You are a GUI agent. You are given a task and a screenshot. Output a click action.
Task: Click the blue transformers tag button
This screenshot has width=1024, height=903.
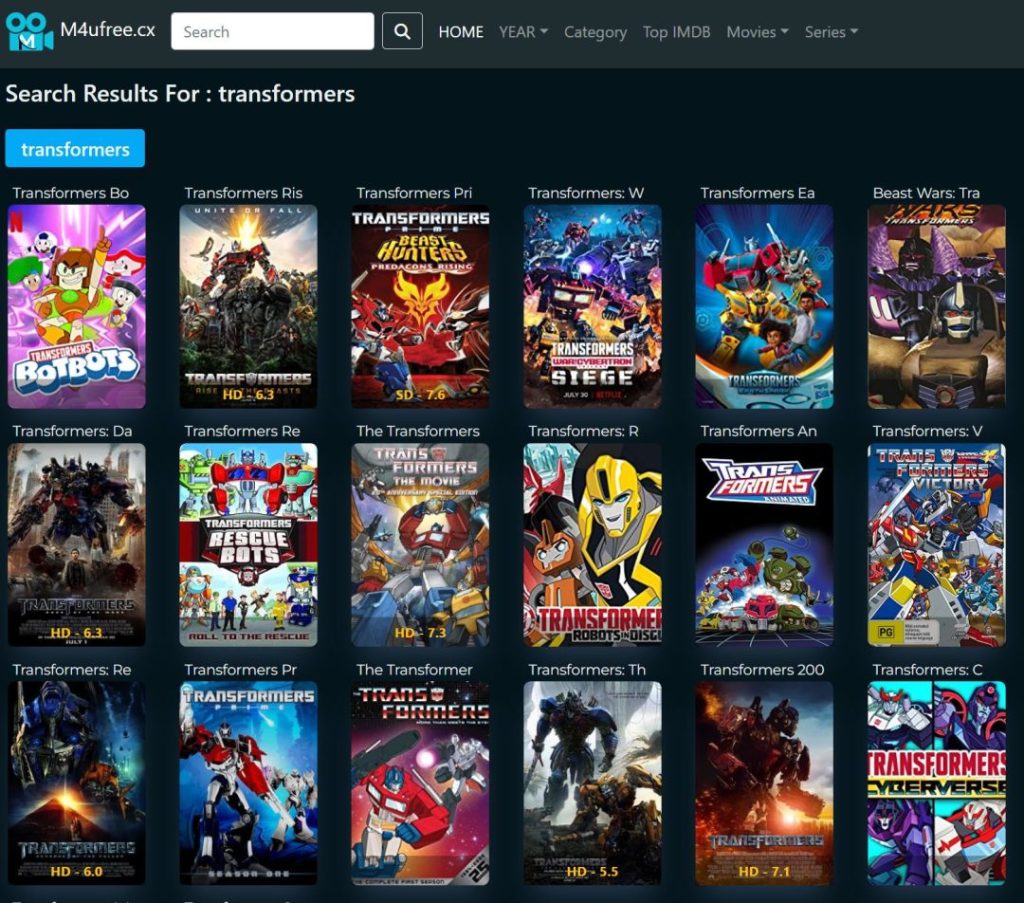tap(75, 149)
